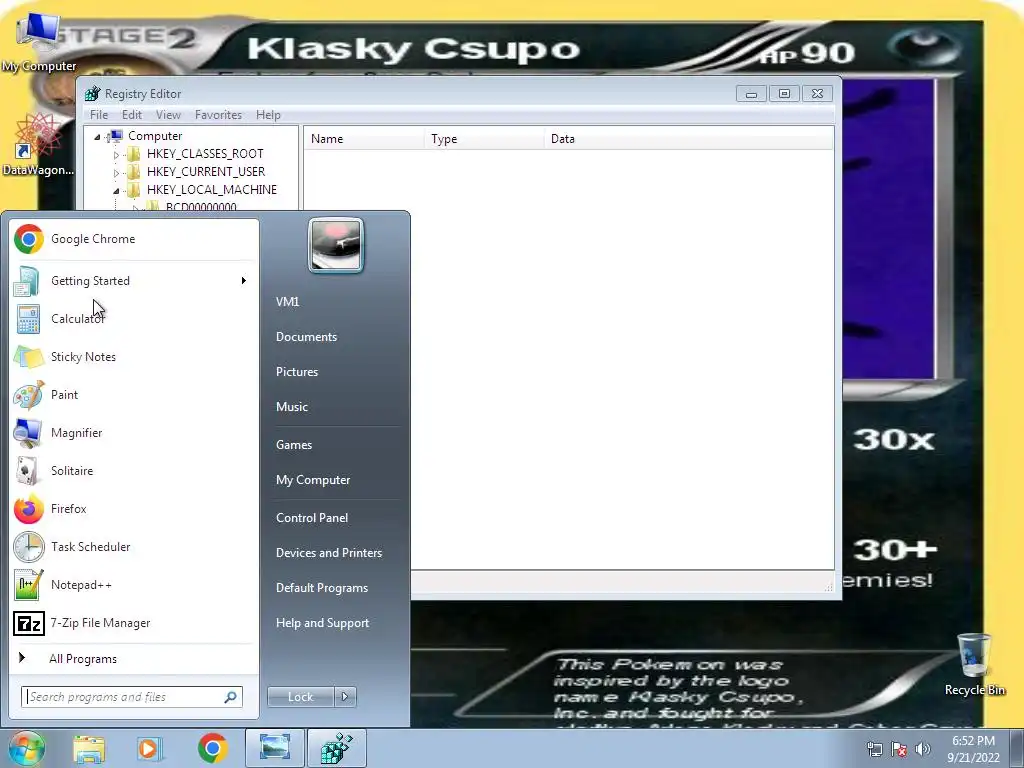Viewport: 1024px width, 768px height.
Task: Launch Firefox from the Start menu
Action: tap(134, 509)
